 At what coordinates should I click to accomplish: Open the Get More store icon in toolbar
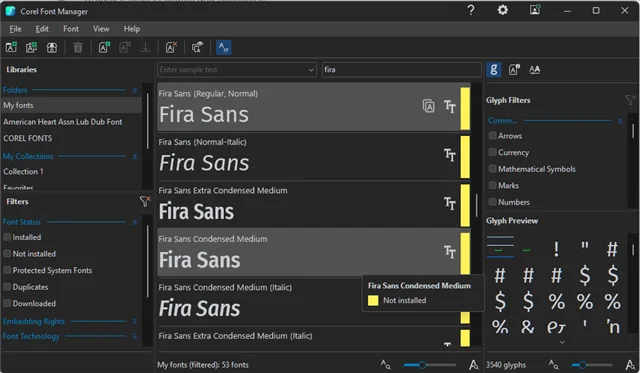[x=52, y=47]
